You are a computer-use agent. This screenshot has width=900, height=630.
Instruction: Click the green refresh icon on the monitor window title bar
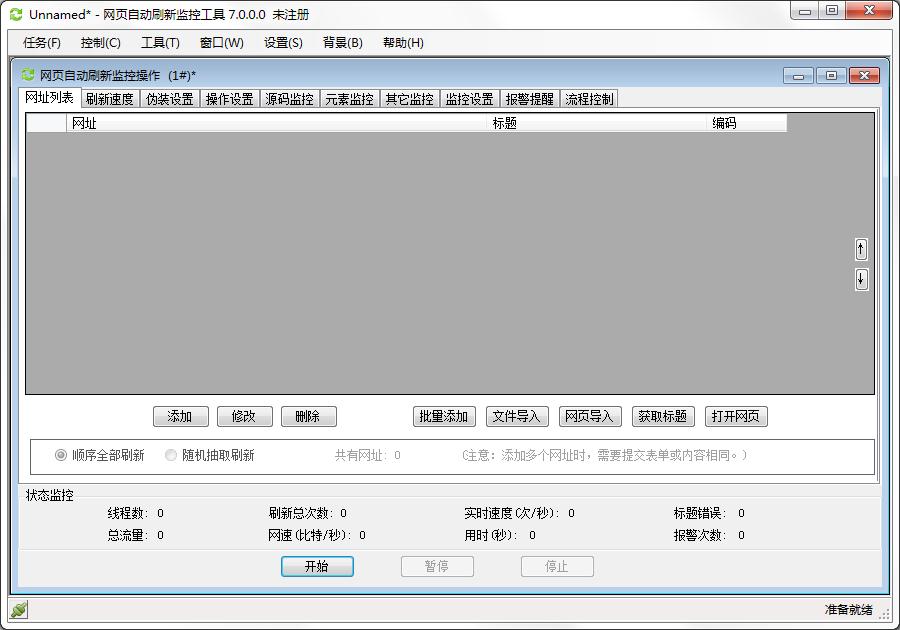[25, 74]
